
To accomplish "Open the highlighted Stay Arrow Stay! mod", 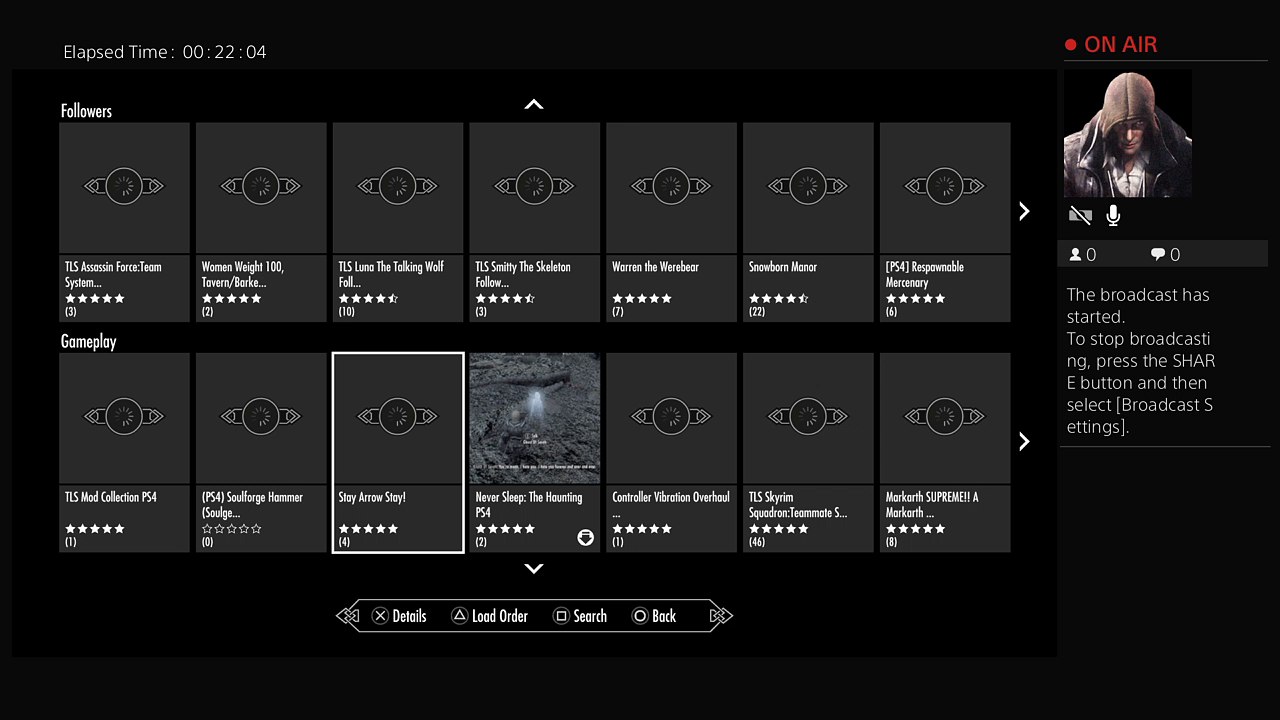I will pyautogui.click(x=398, y=452).
